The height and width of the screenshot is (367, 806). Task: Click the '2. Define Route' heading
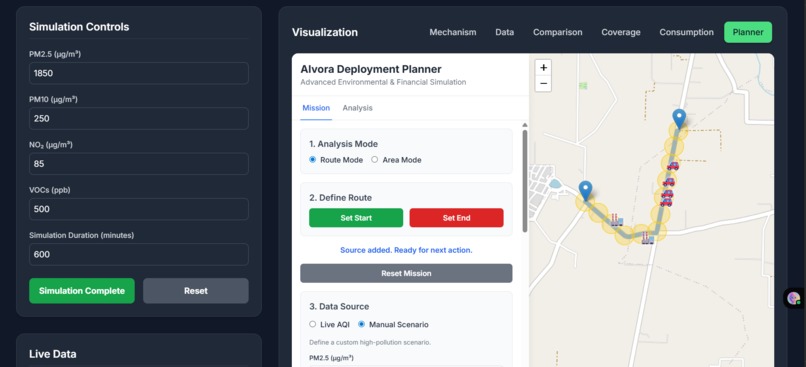pyautogui.click(x=340, y=198)
